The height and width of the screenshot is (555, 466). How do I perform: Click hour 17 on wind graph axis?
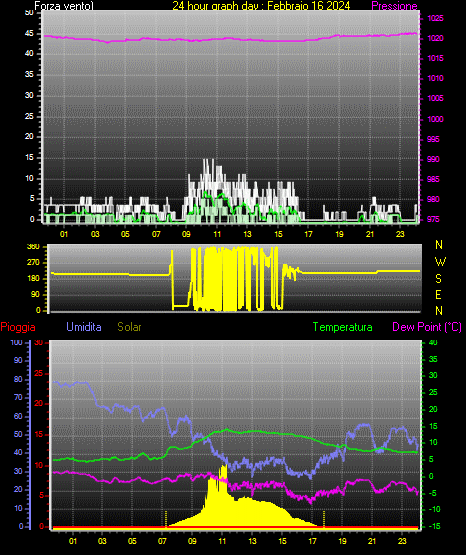(x=308, y=234)
